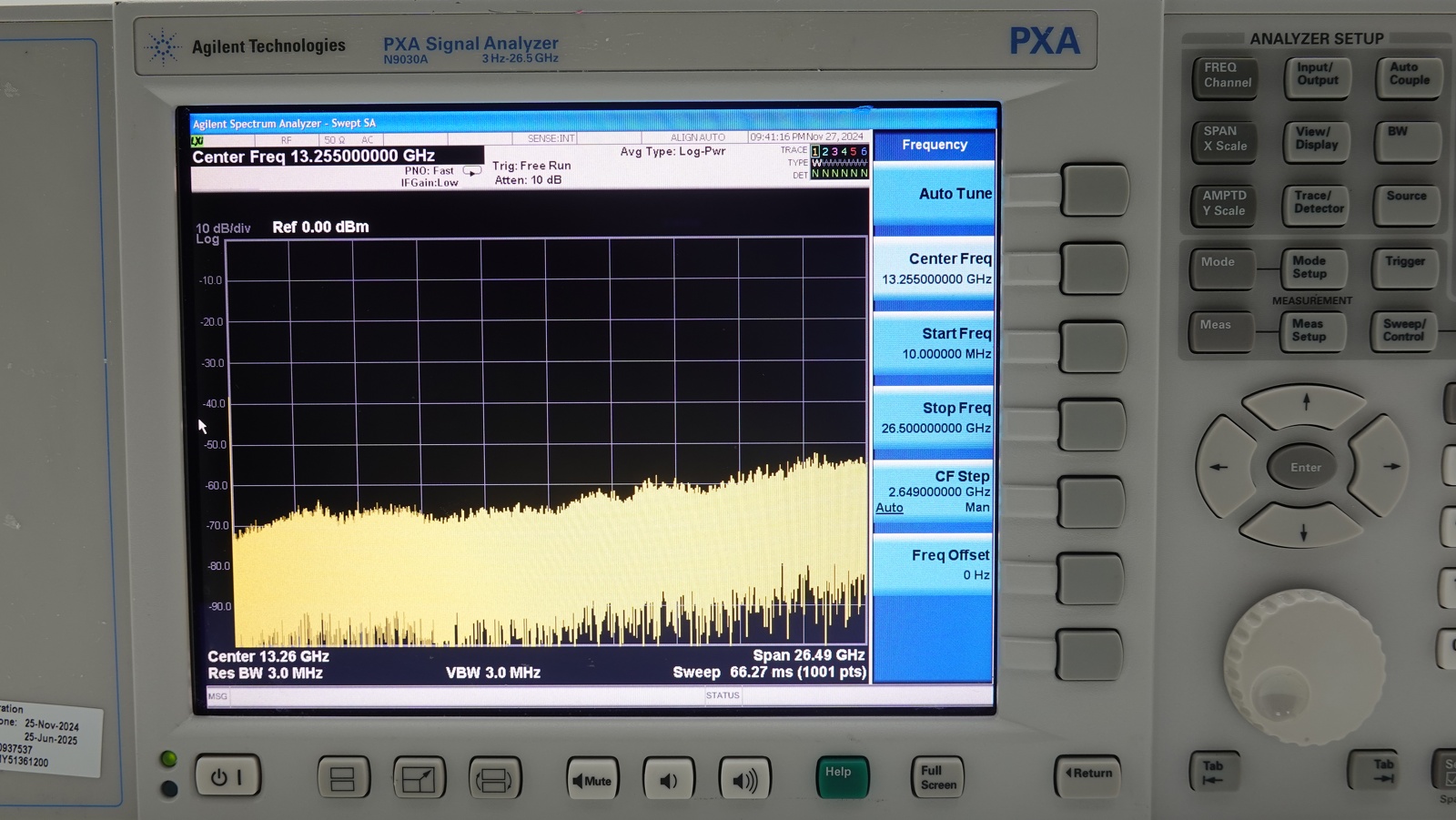Click the rotary tuning knob
This screenshot has height=820, width=1456.
(1303, 669)
